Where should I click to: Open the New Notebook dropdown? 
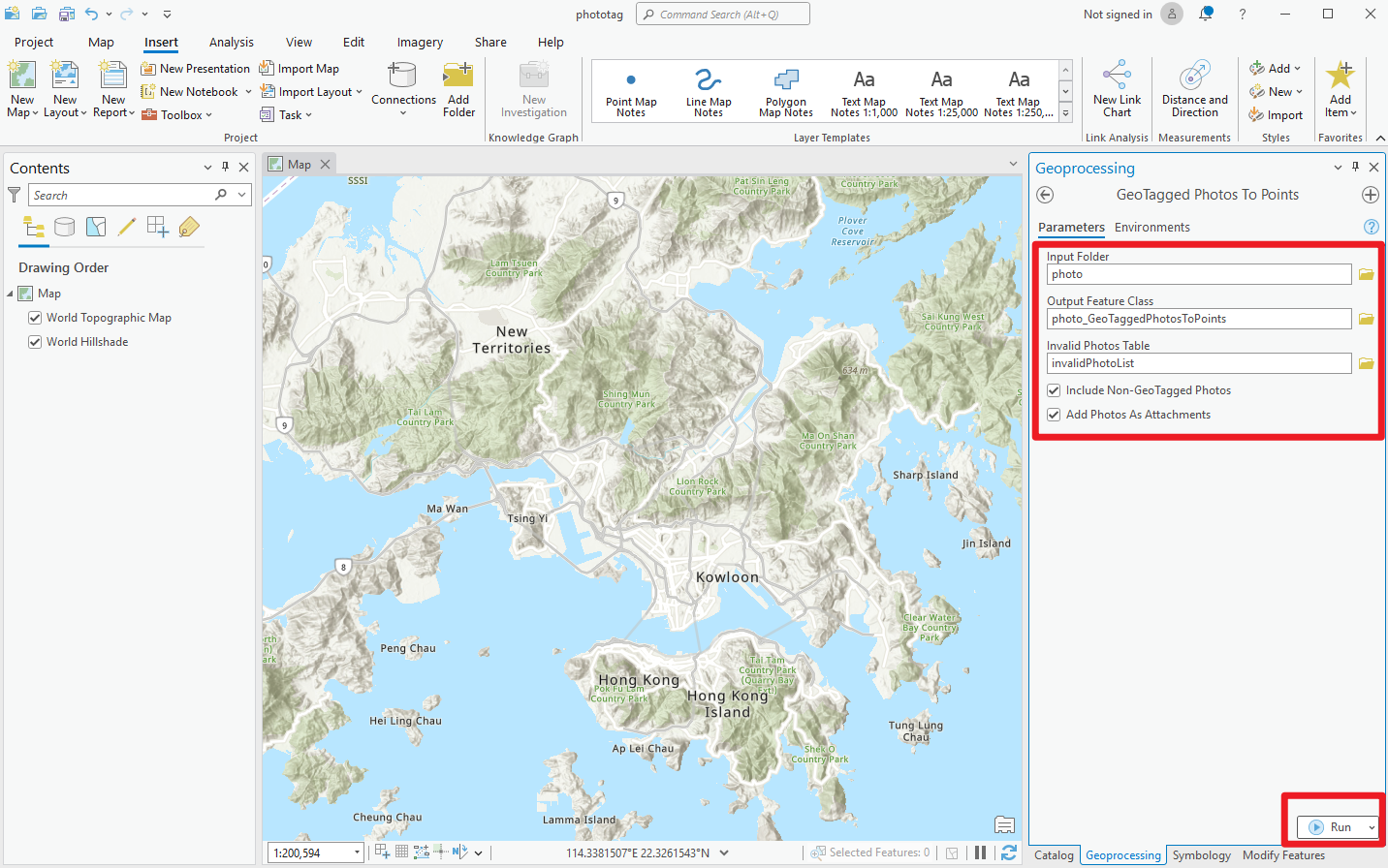[x=249, y=91]
